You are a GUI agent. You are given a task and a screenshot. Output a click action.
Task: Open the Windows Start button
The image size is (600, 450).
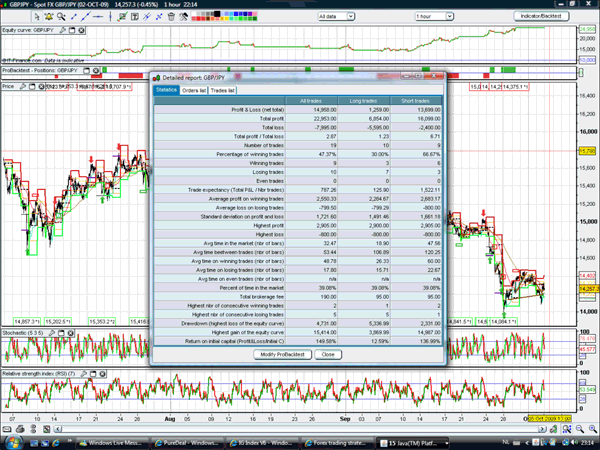(x=13, y=443)
